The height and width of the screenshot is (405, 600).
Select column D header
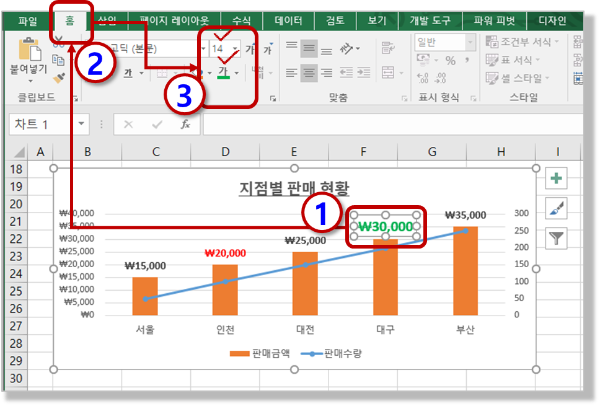[225, 152]
